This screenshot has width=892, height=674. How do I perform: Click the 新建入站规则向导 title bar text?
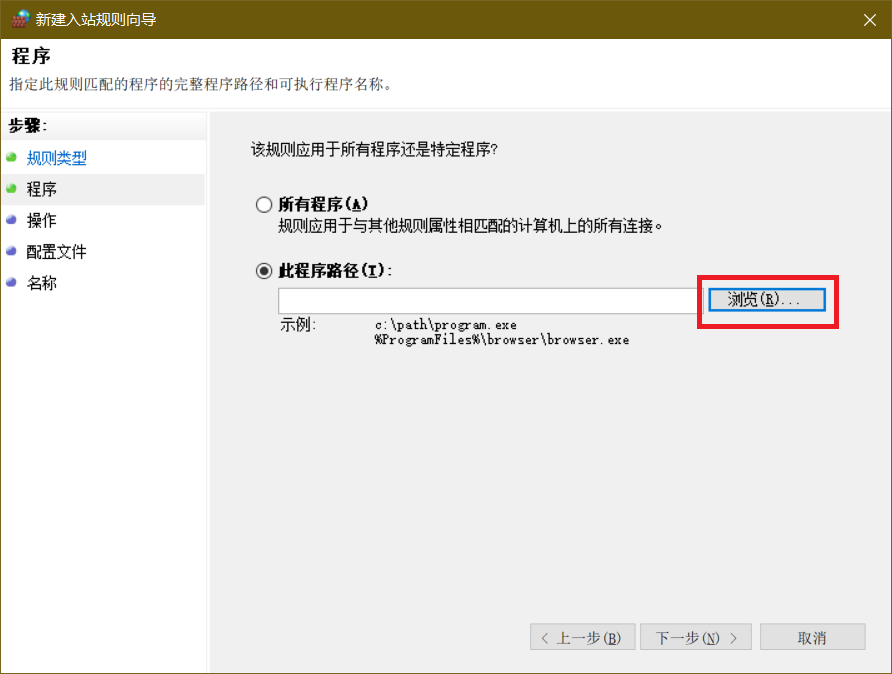(96, 20)
